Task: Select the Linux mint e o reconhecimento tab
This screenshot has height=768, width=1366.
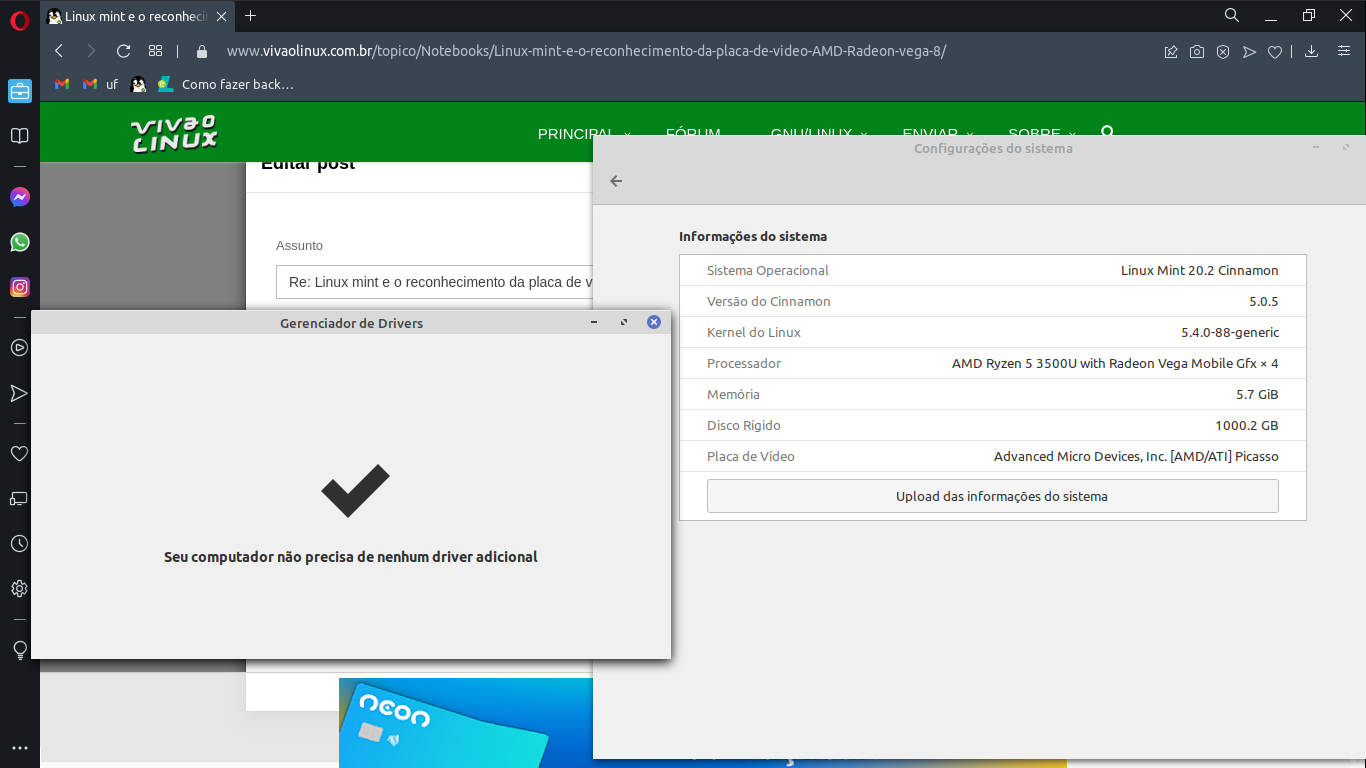Action: click(138, 16)
